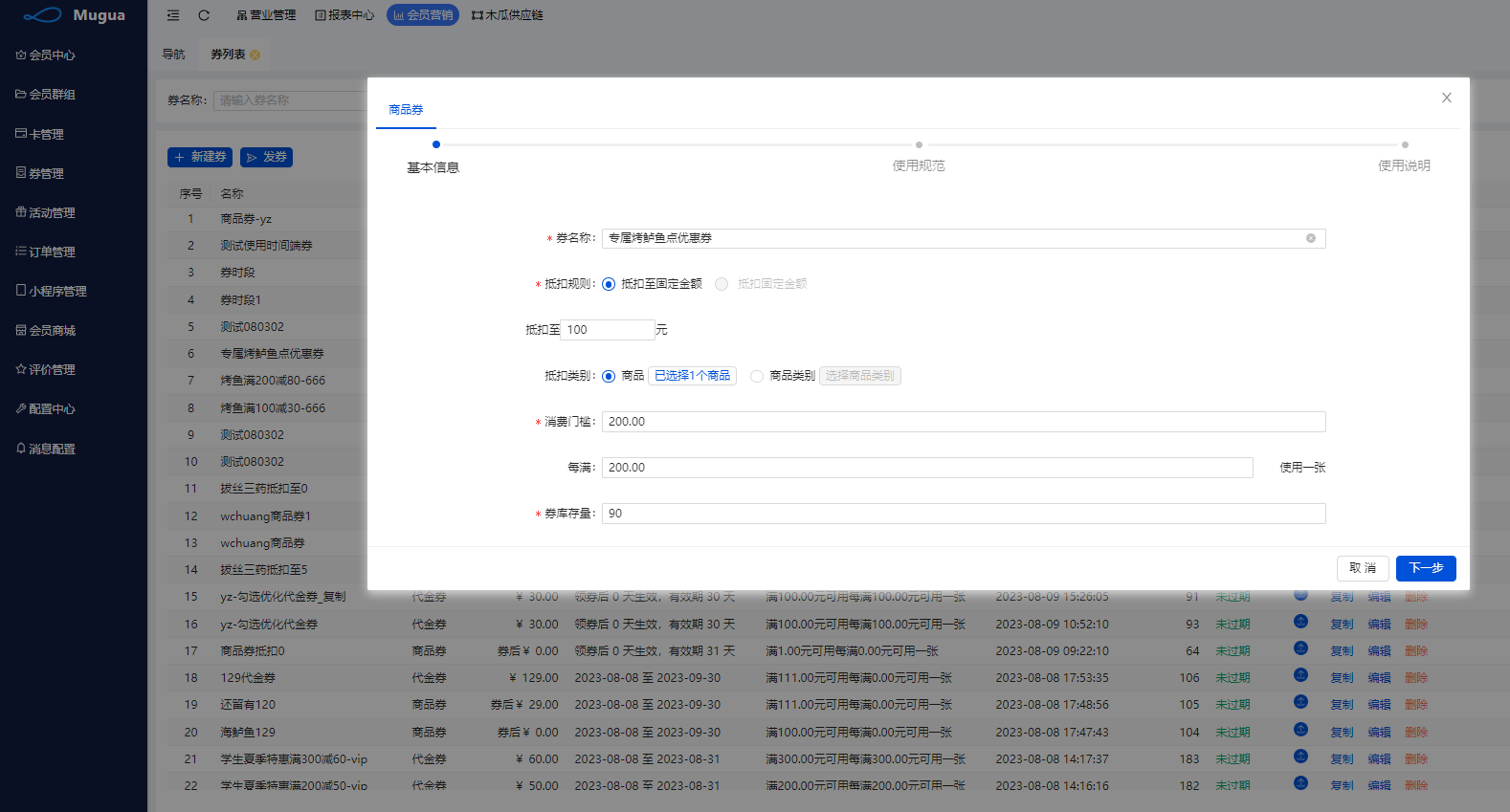This screenshot has width=1510, height=812.
Task: Click 发券 button
Action: (266, 157)
